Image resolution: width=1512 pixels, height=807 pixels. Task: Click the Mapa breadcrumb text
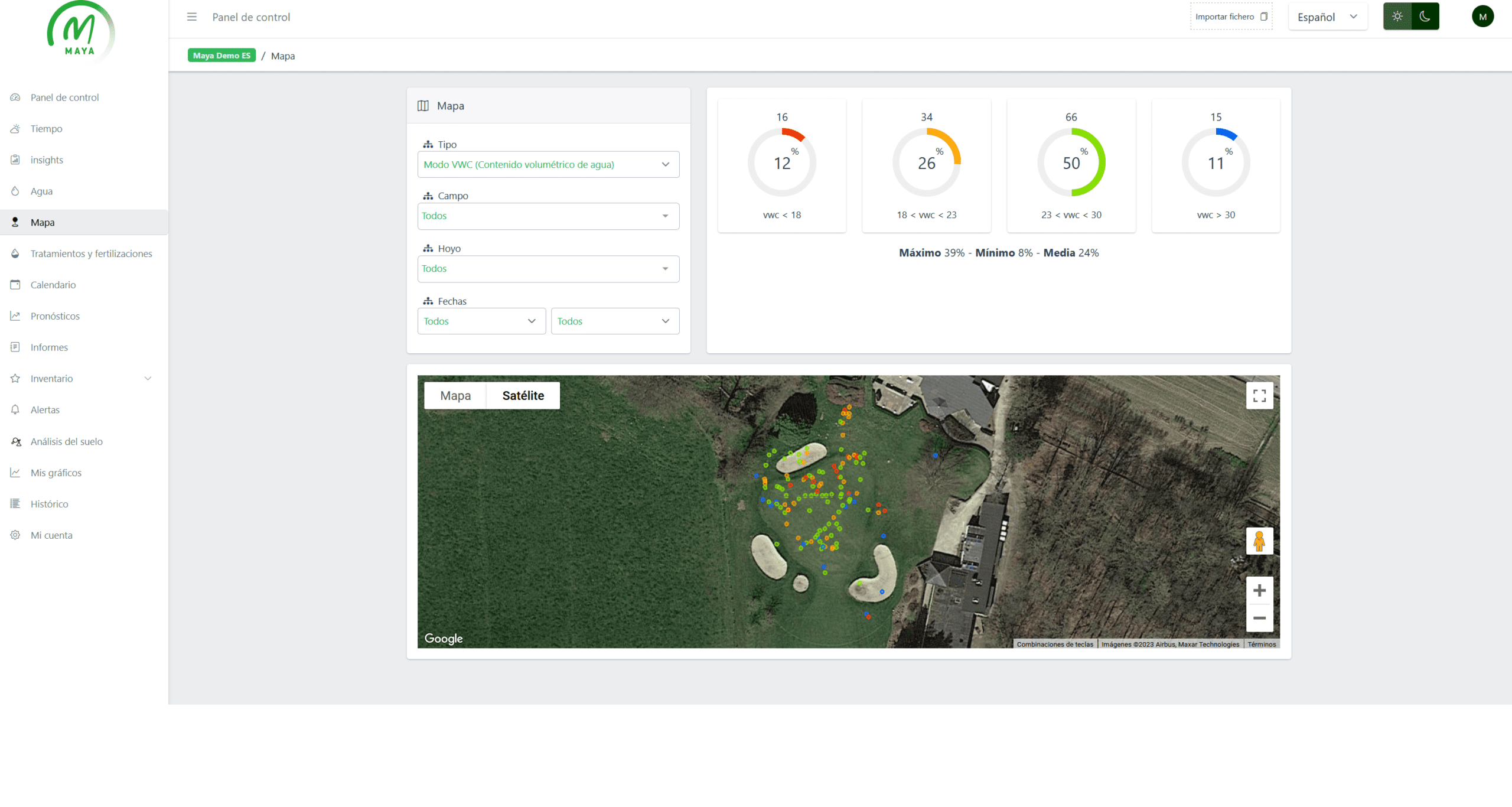pos(283,56)
